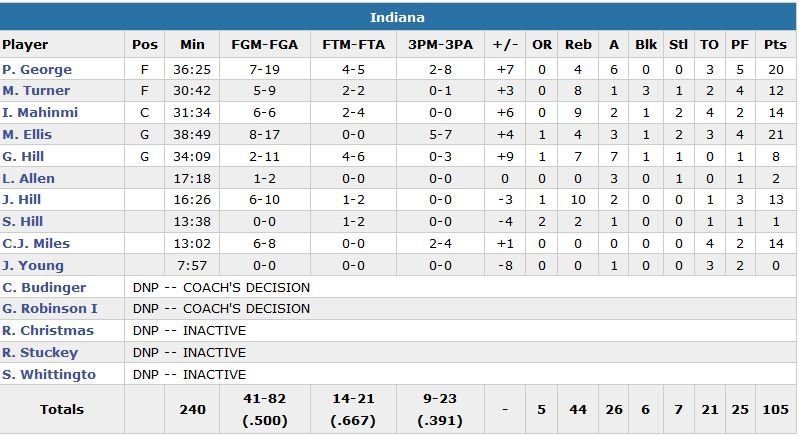Click L. Allen player link
The image size is (799, 436).
coord(28,179)
